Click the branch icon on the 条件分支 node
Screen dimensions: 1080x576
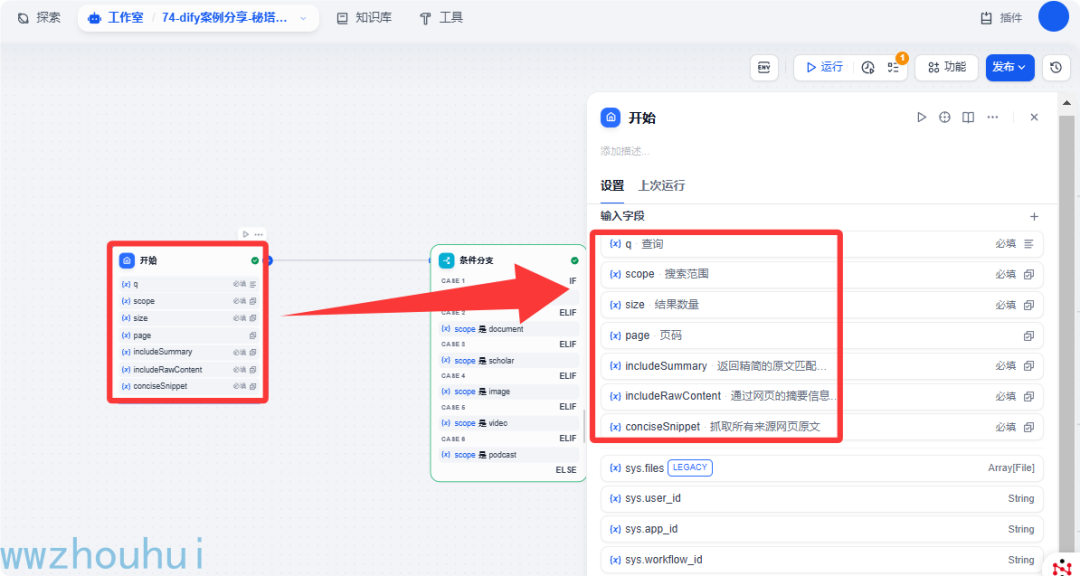447,260
